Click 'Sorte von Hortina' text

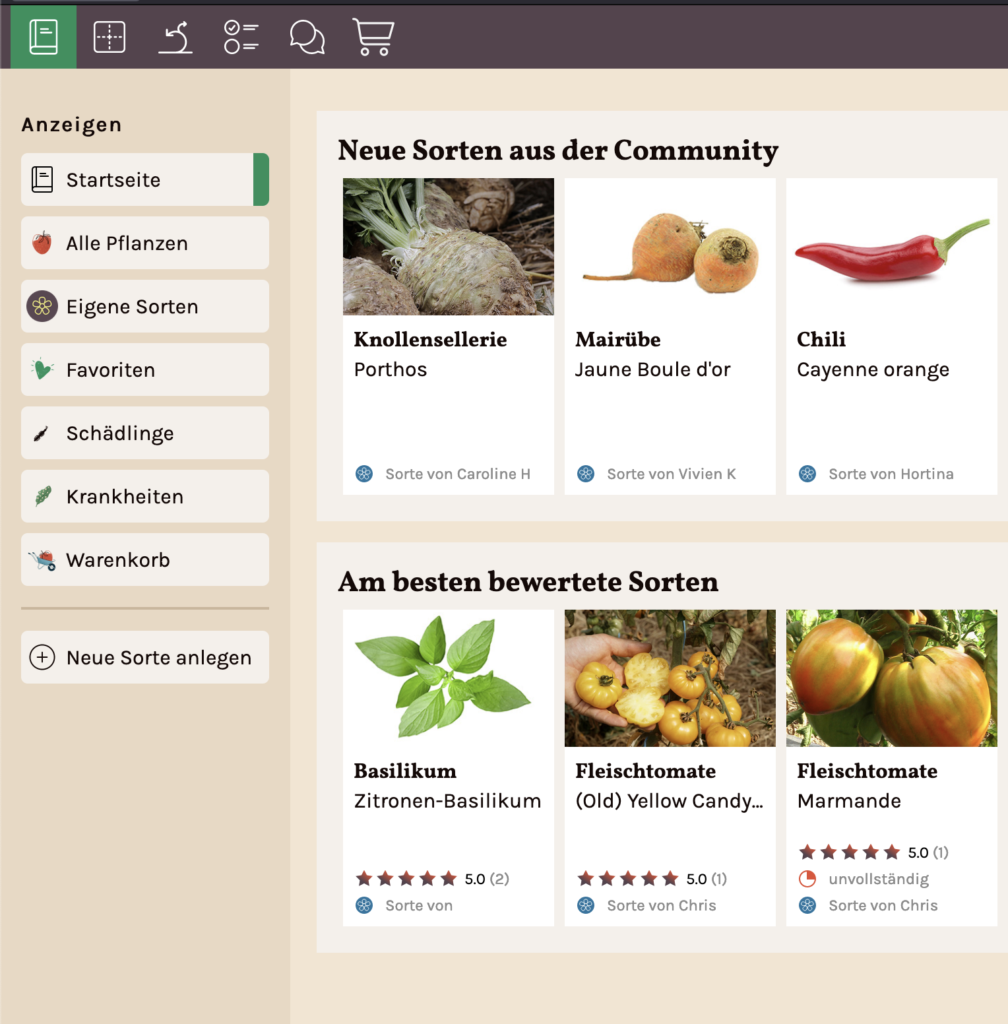tap(891, 473)
